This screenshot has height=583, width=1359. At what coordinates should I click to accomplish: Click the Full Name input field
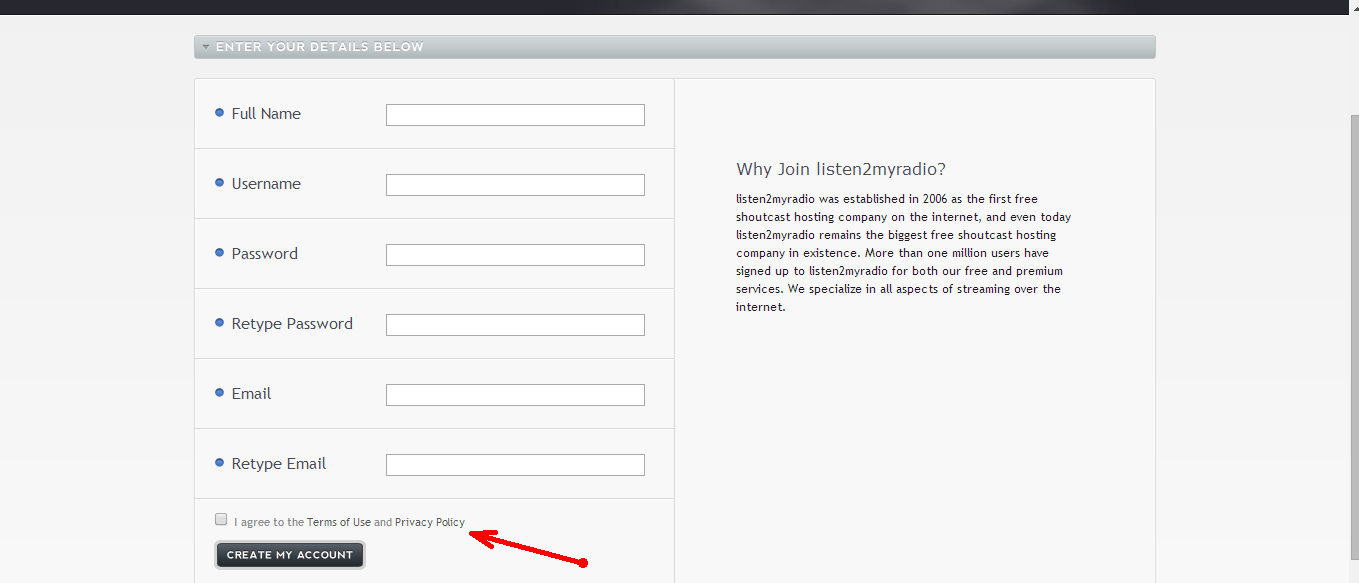click(x=515, y=115)
